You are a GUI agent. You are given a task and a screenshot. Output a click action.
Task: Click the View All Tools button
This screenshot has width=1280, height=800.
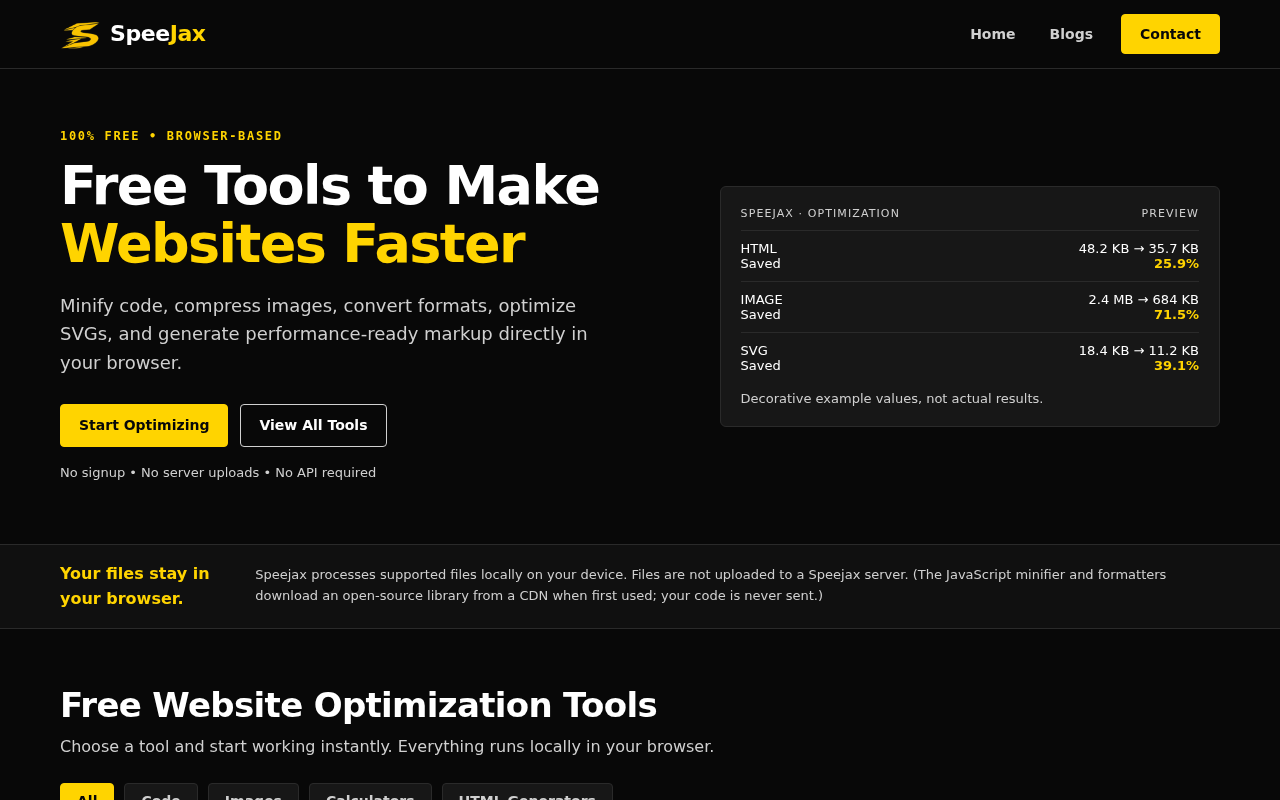tap(313, 425)
